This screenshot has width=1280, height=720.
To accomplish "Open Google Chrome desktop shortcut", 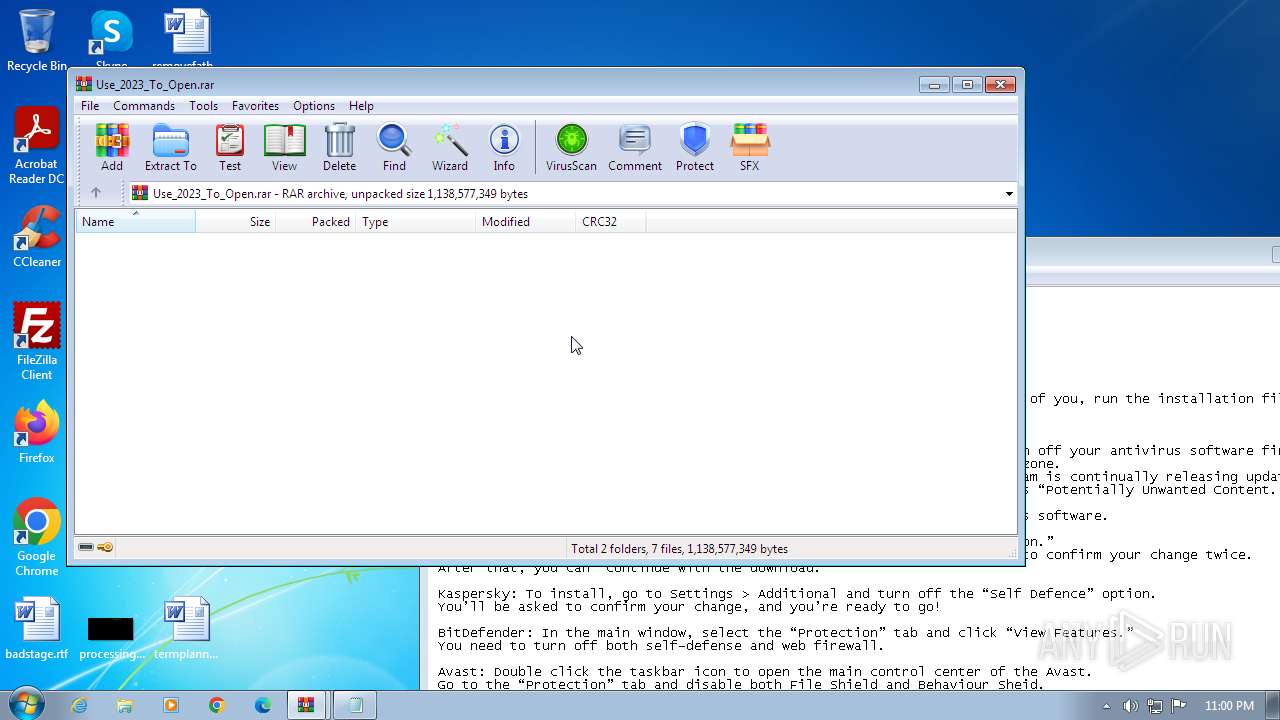I will pyautogui.click(x=37, y=538).
